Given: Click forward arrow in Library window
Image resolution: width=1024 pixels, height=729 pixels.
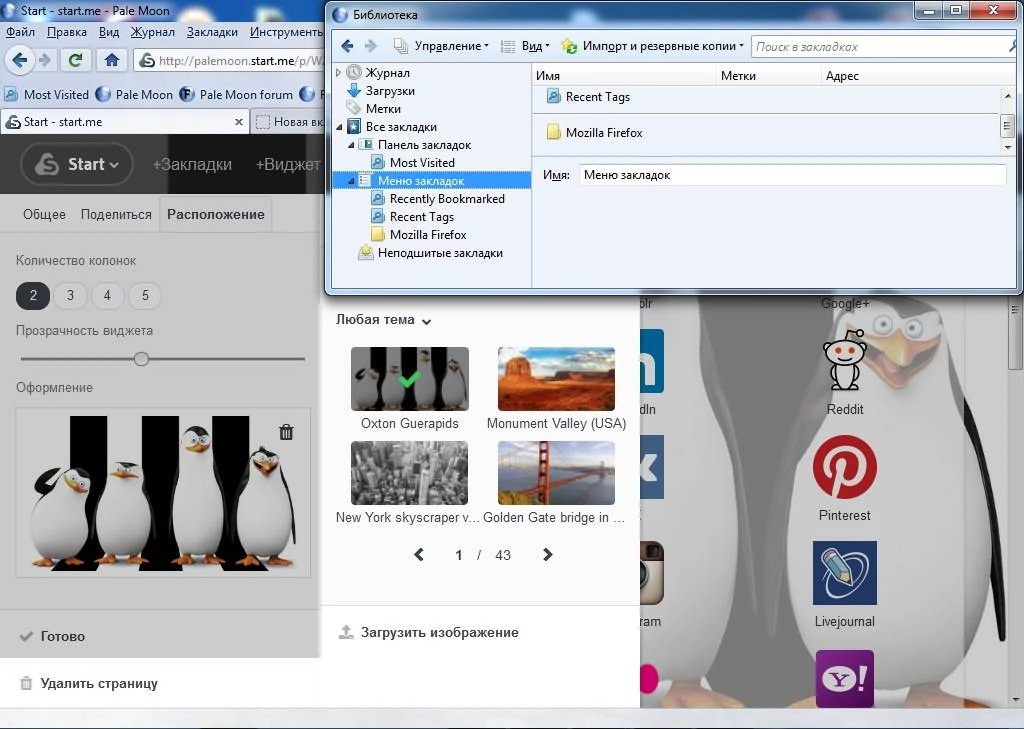Looking at the screenshot, I should [x=370, y=46].
